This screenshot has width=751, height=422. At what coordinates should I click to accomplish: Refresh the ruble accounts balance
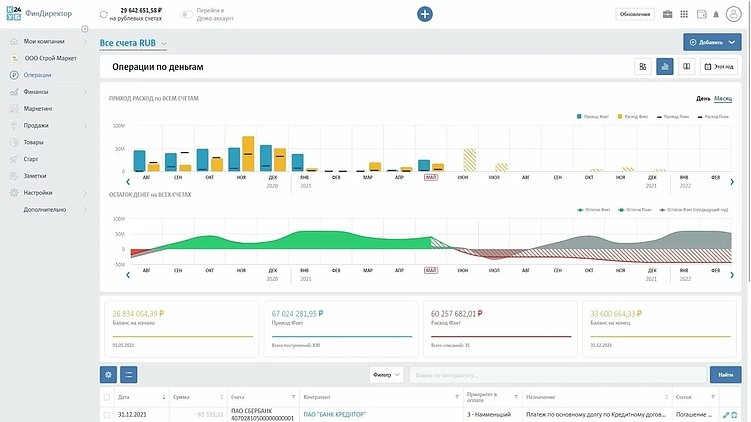[107, 15]
